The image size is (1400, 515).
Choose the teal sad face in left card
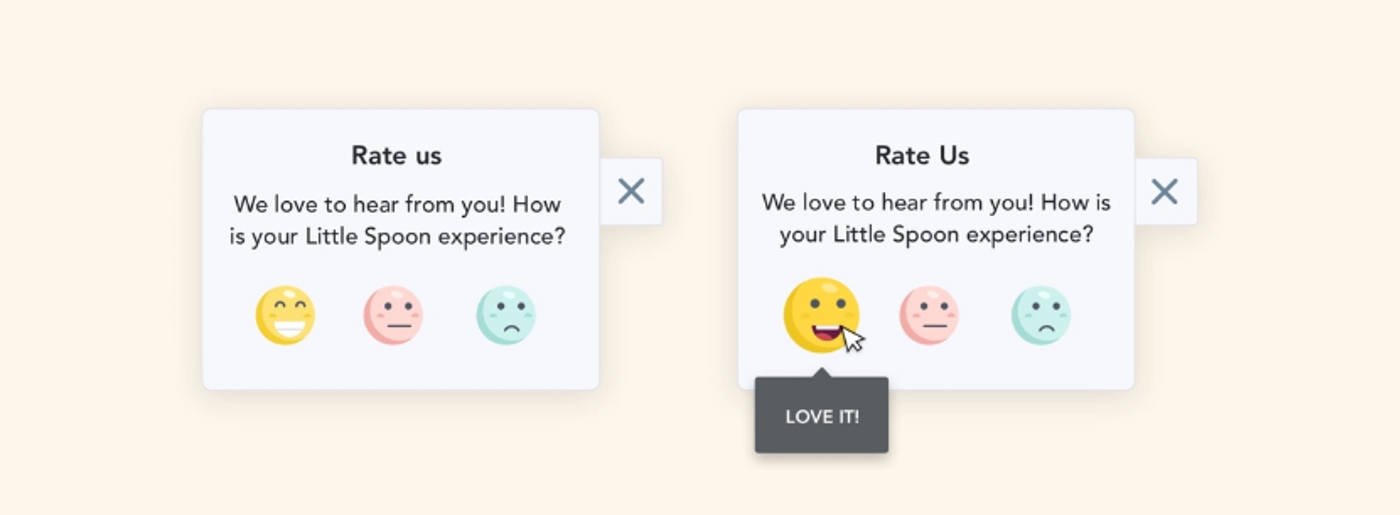(506, 315)
